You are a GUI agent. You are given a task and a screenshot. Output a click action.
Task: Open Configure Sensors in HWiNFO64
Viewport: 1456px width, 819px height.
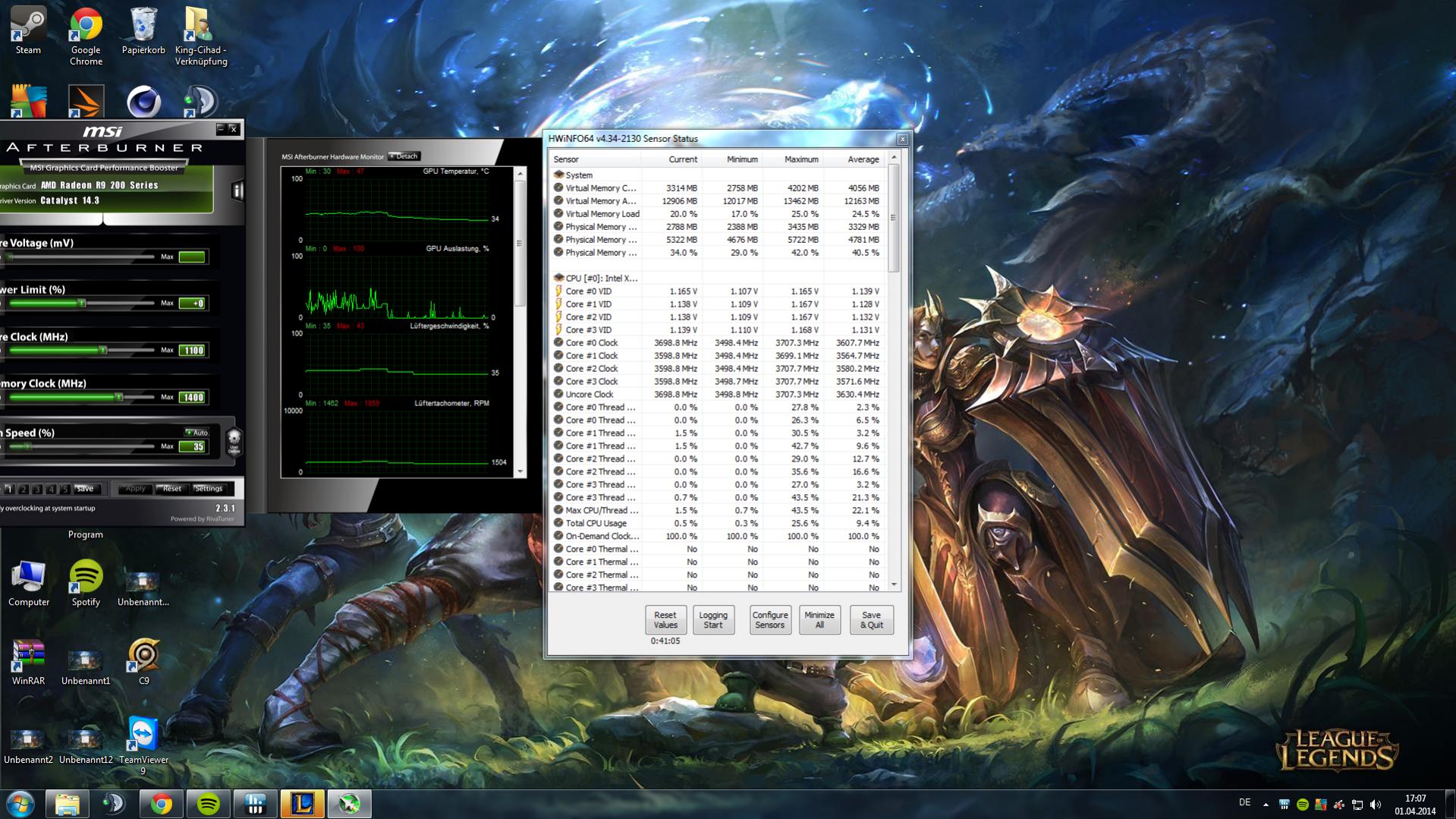(x=769, y=620)
